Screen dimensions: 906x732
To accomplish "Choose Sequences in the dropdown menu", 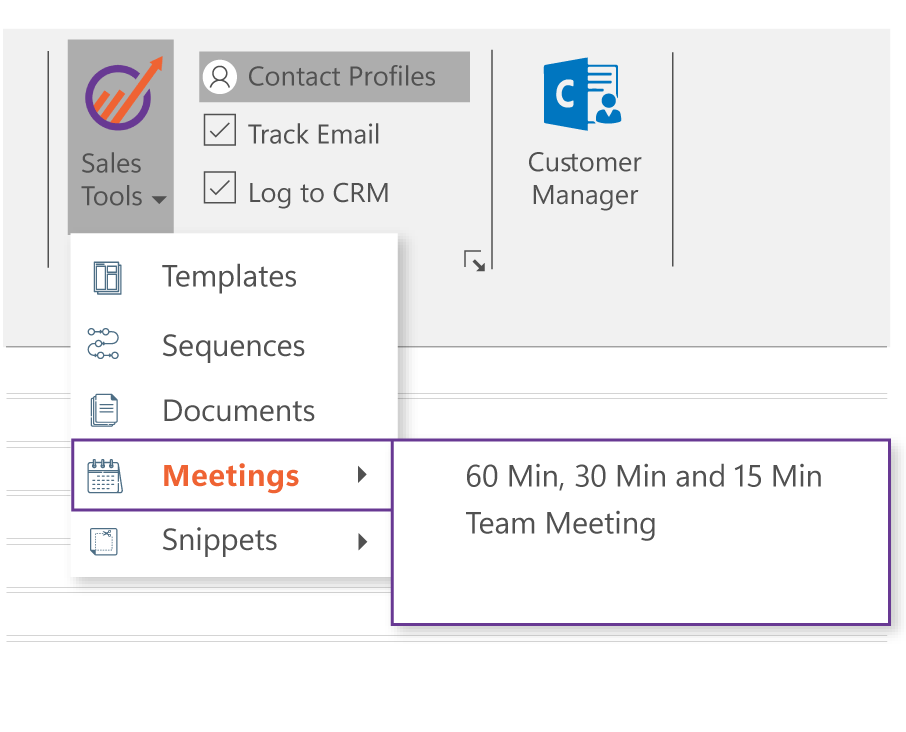I will tap(233, 346).
